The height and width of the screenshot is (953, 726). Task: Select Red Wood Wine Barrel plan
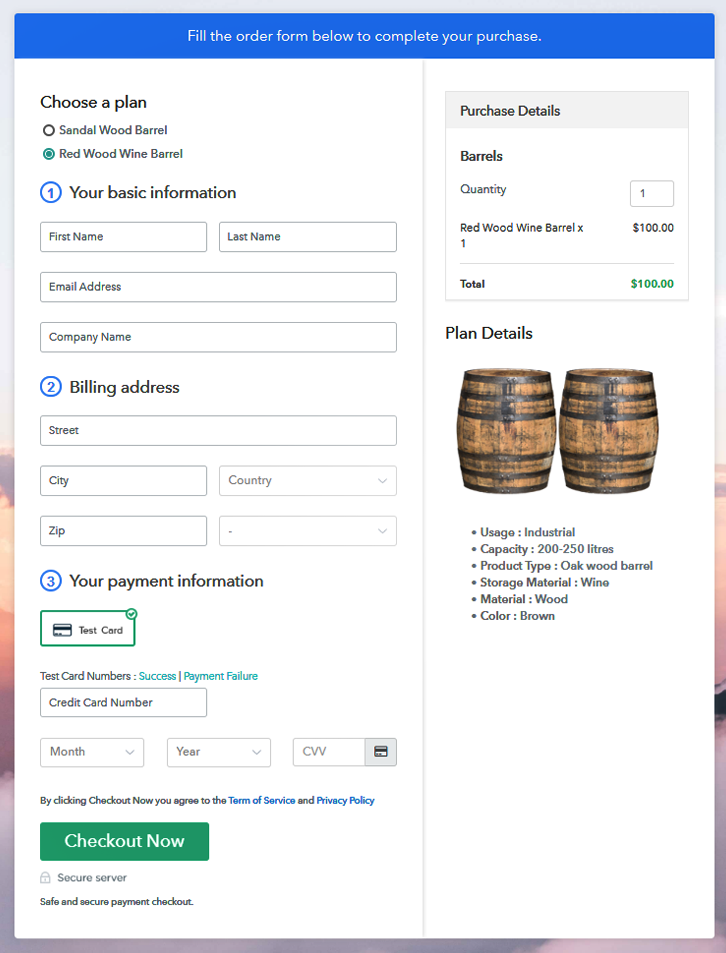(x=48, y=154)
